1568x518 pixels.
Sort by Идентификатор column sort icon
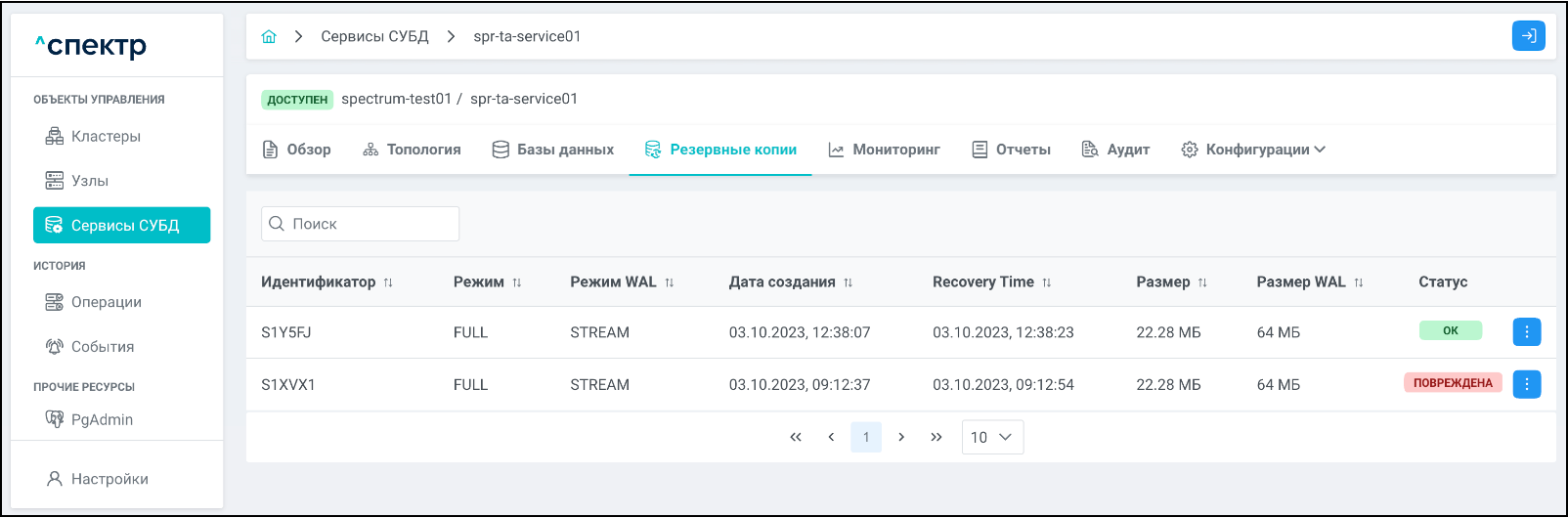click(388, 282)
